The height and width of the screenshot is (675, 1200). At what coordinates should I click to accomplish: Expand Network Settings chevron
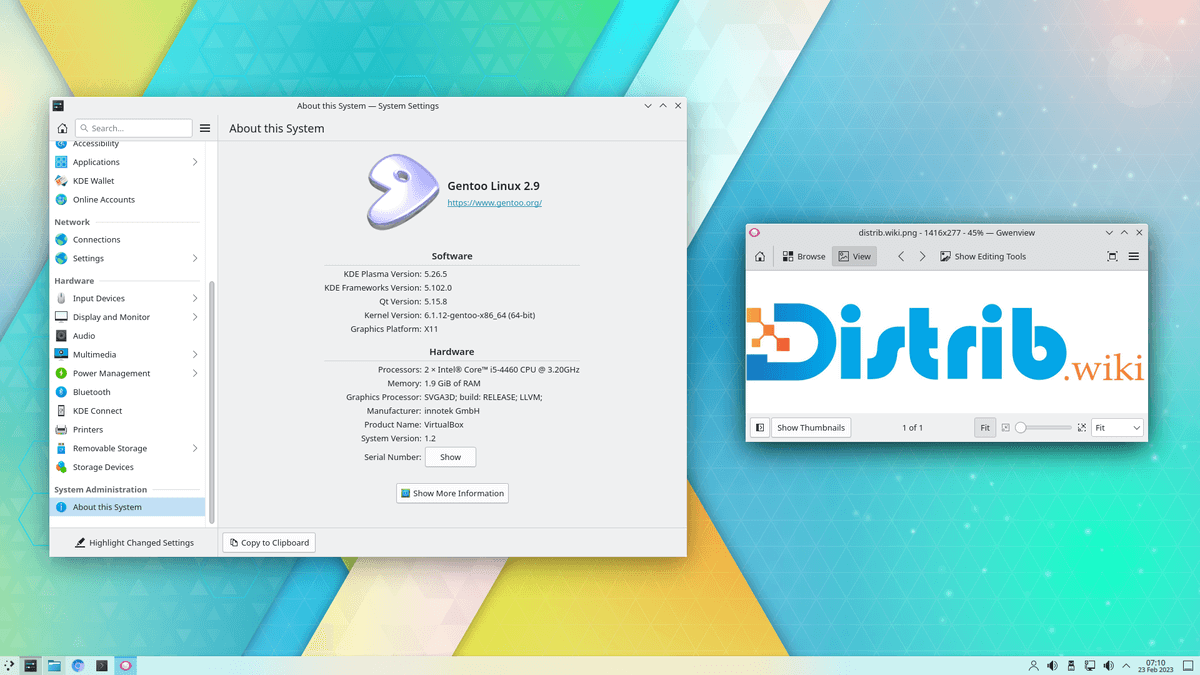(195, 259)
